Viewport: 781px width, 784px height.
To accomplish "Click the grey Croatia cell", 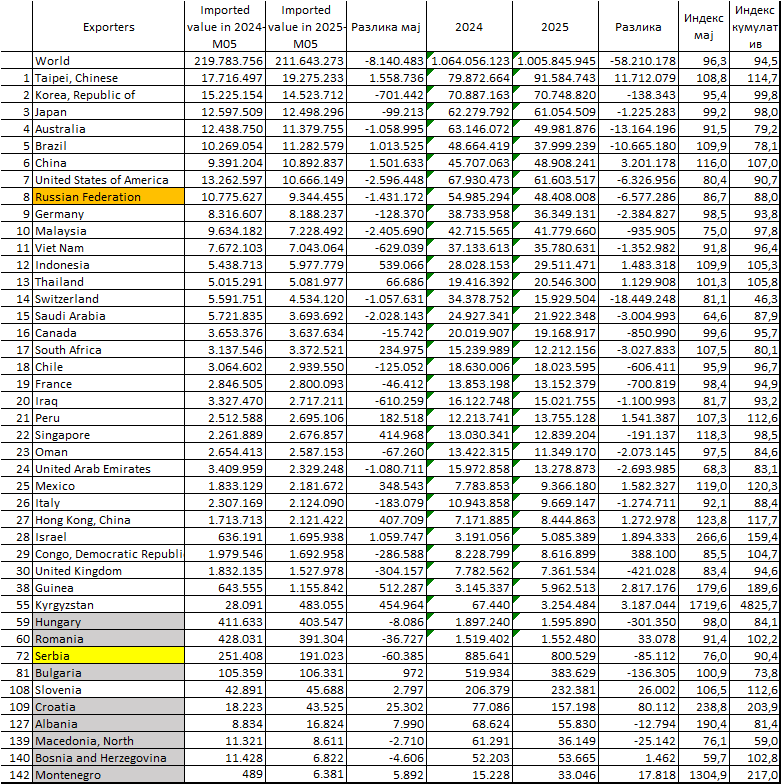I will click(x=108, y=707).
